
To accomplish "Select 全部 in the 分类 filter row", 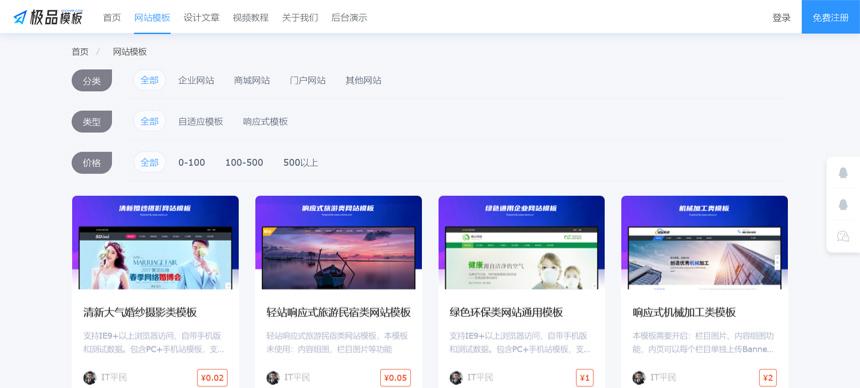I will point(149,80).
